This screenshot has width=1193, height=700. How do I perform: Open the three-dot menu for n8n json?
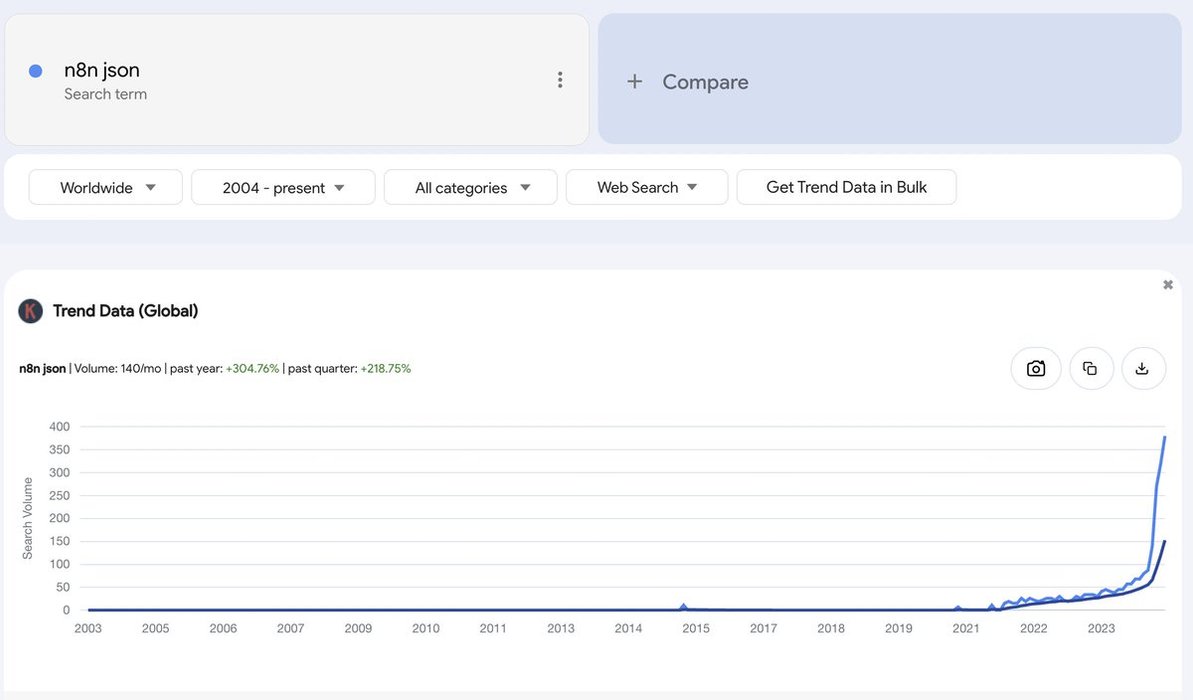(x=560, y=80)
